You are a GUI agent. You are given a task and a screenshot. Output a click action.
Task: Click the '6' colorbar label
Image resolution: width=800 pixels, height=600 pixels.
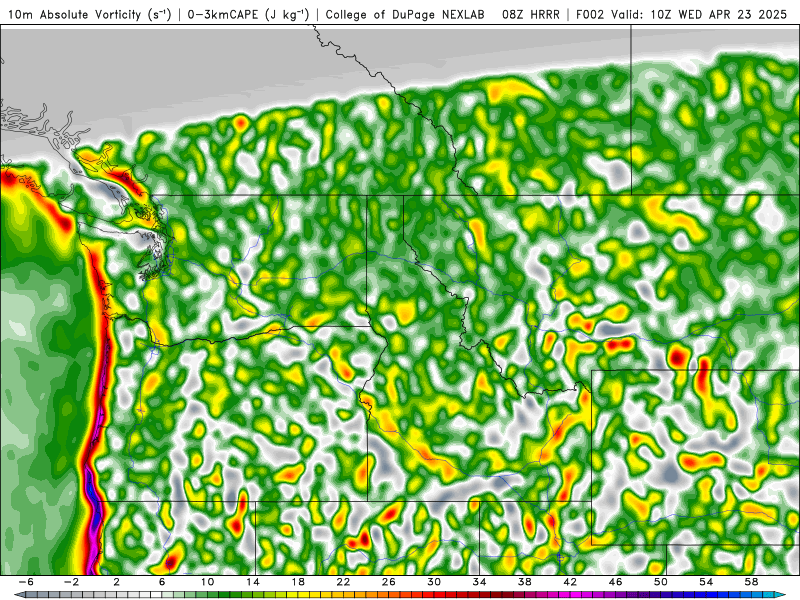click(162, 582)
